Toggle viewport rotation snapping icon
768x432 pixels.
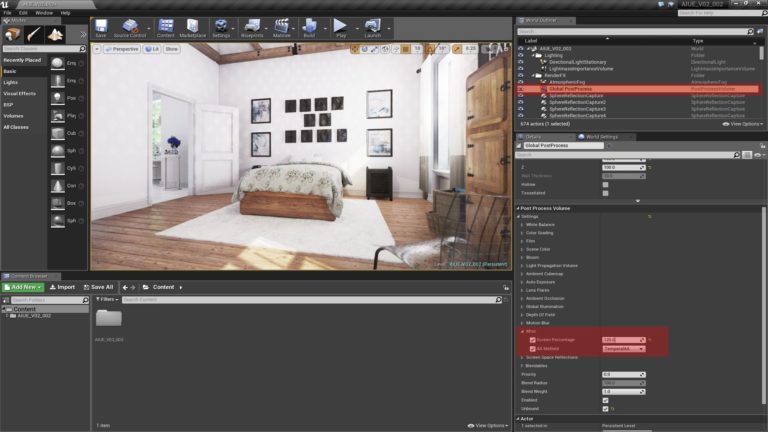[x=430, y=49]
